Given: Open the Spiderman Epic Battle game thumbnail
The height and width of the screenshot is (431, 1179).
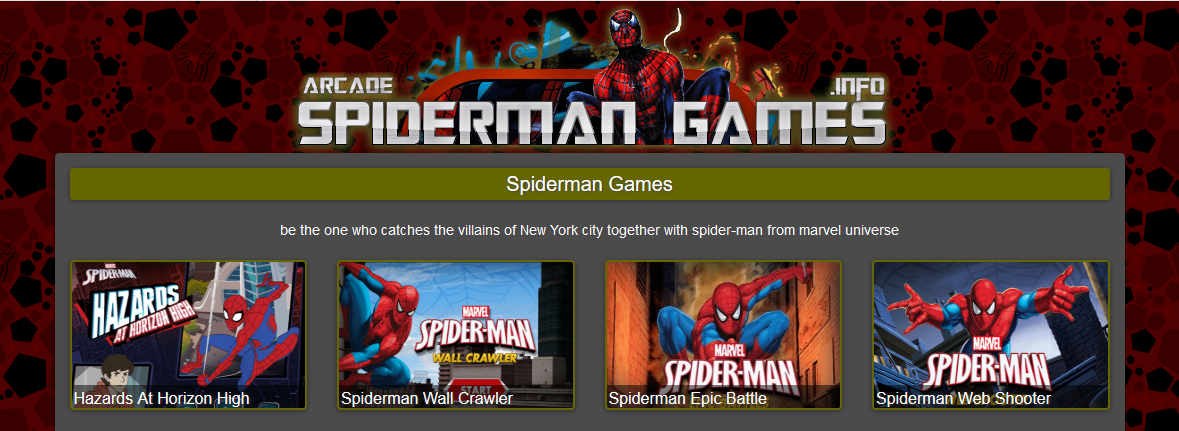Looking at the screenshot, I should tap(723, 335).
